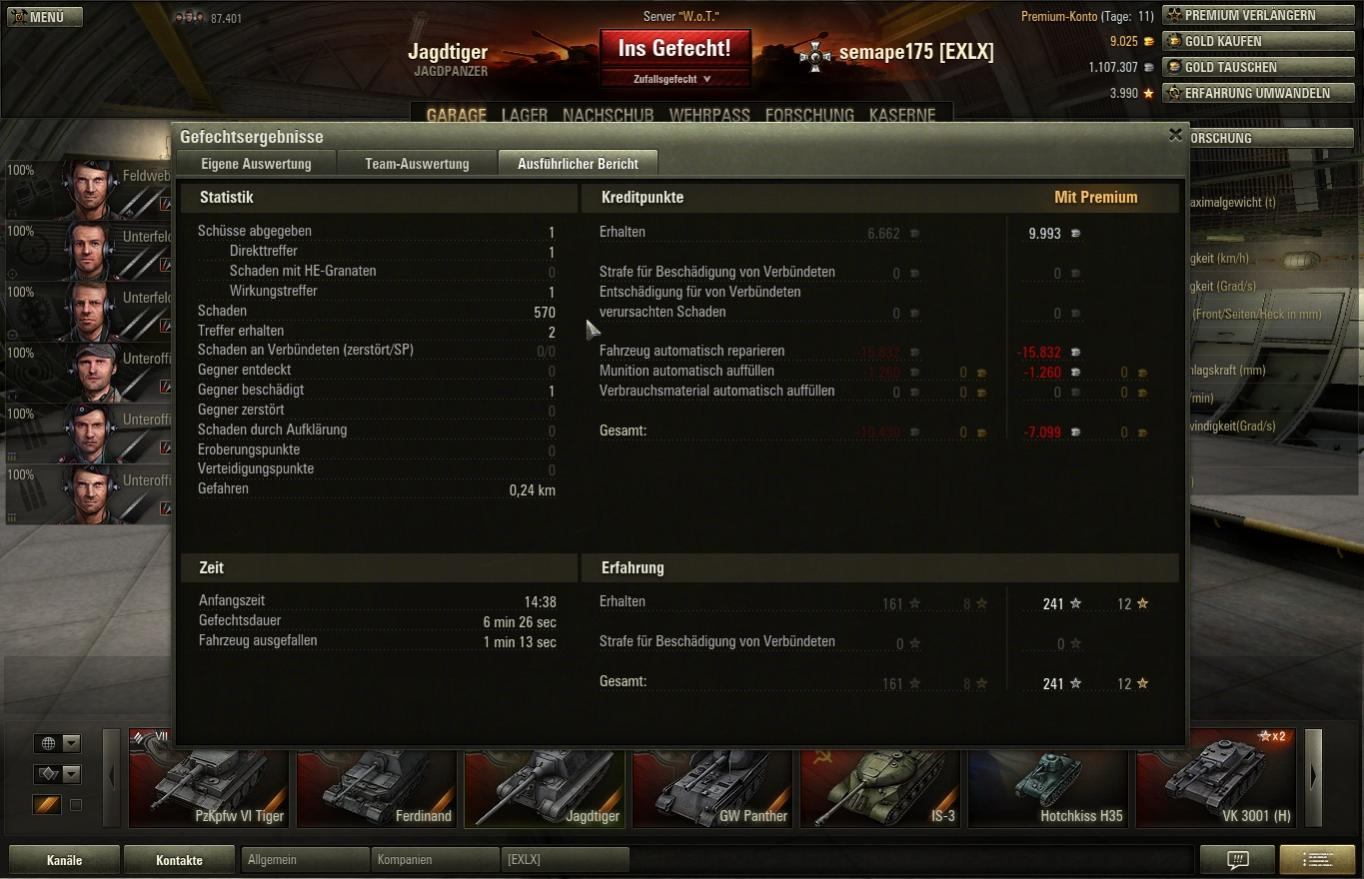This screenshot has height=879, width=1364.
Task: Select crew member wearing the grey cap
Action: [90, 372]
